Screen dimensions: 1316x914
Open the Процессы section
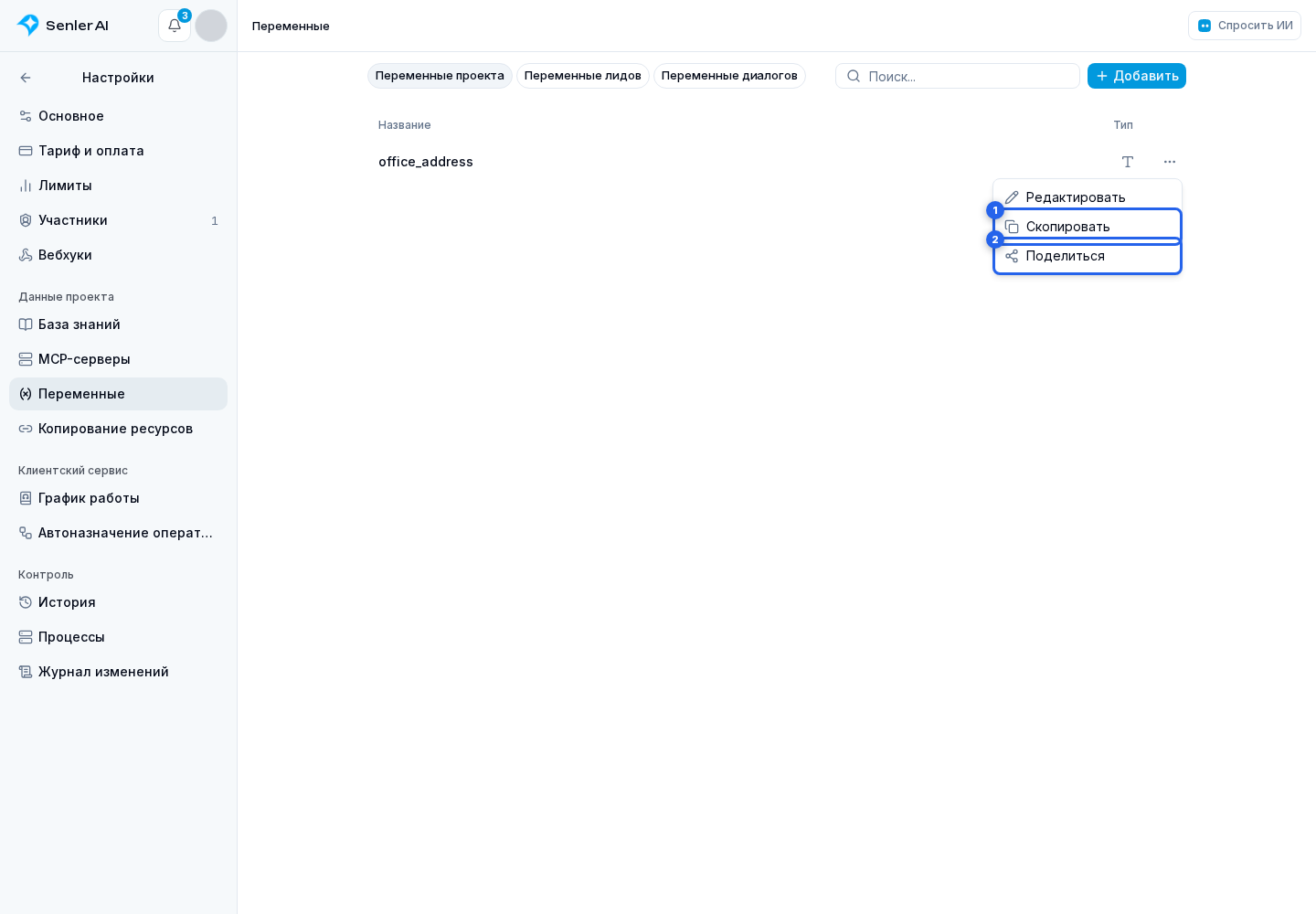point(118,637)
